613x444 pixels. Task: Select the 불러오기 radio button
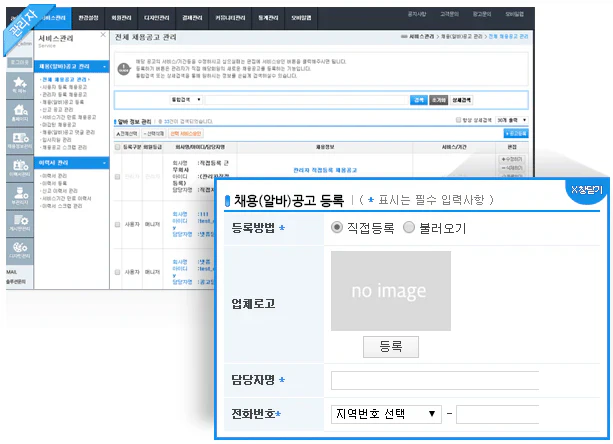409,227
